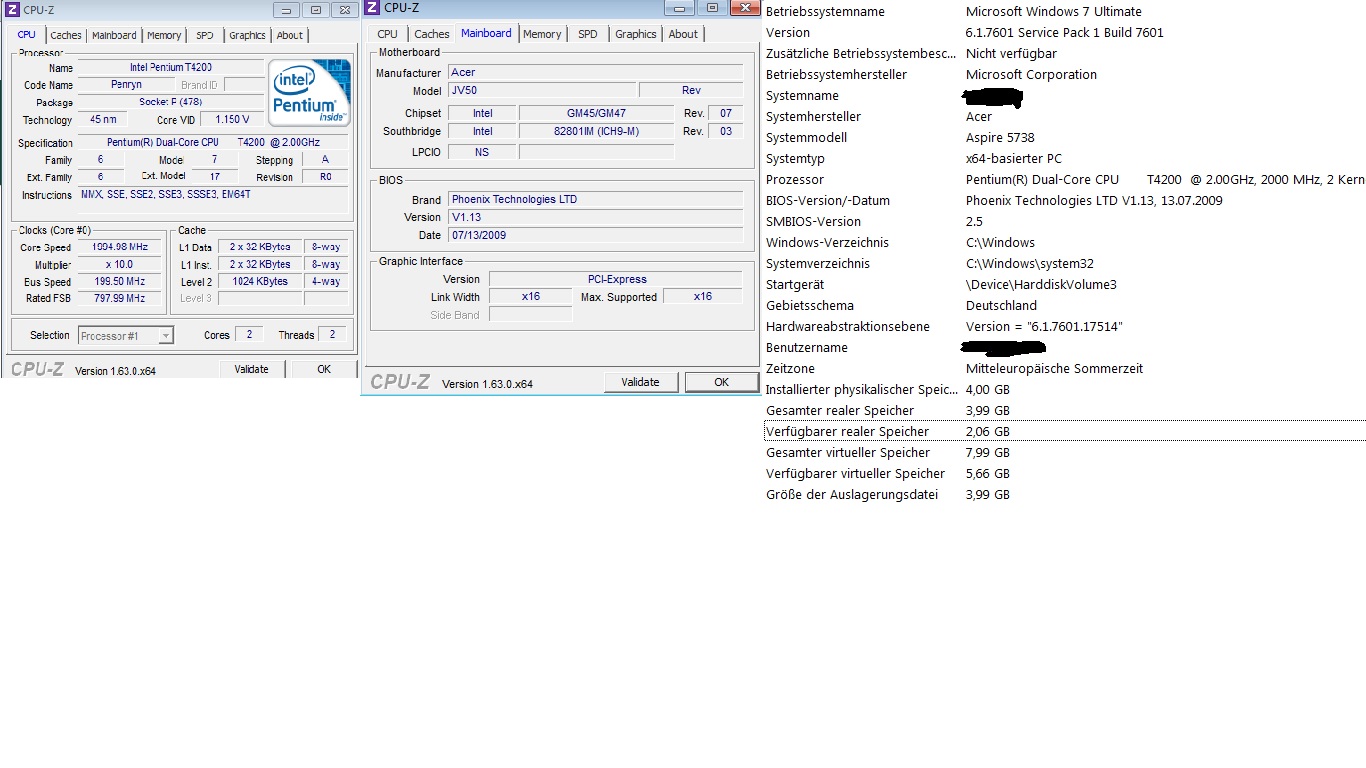
Task: Click the Core VID value '1.150 V'
Action: (x=232, y=120)
